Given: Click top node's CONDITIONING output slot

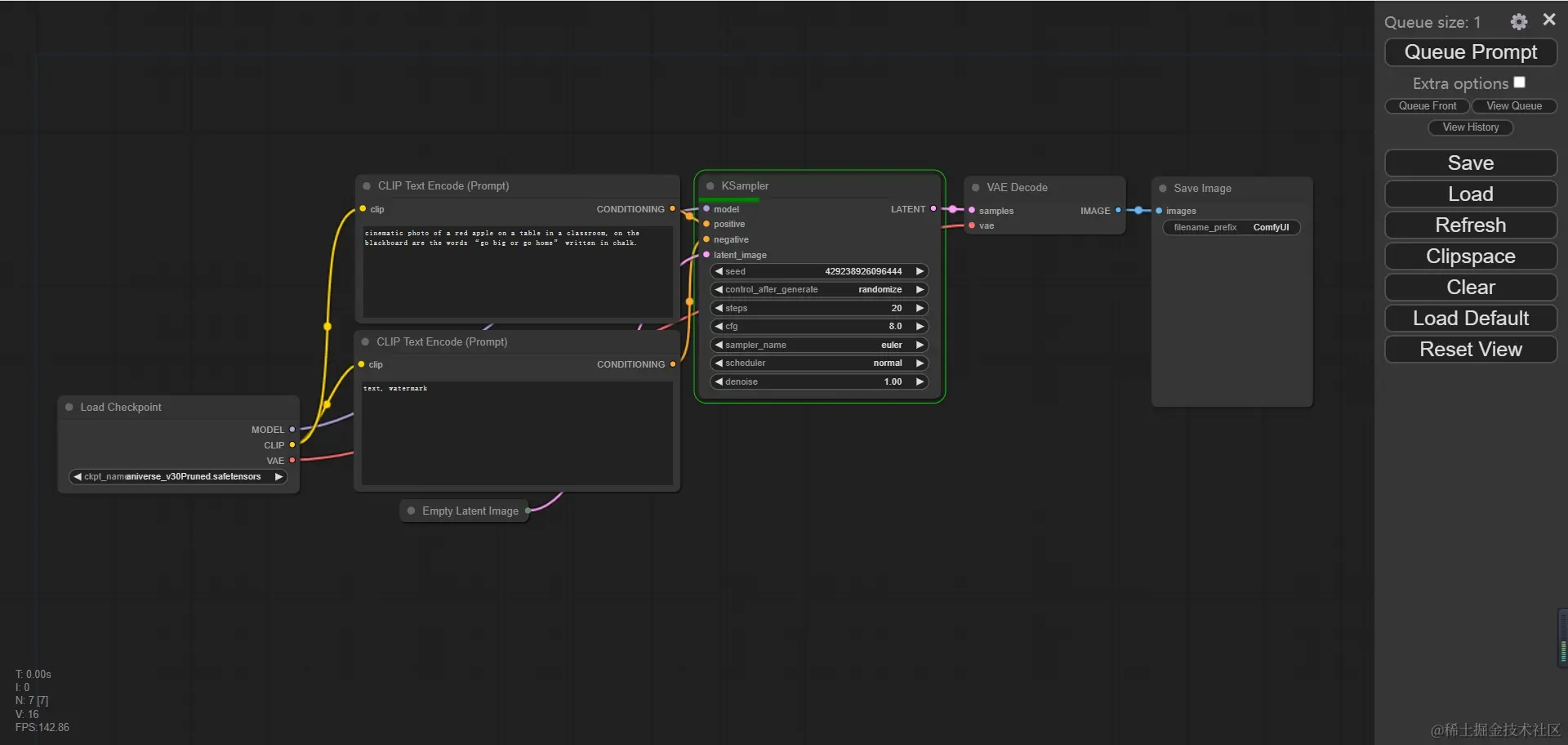Looking at the screenshot, I should (673, 209).
